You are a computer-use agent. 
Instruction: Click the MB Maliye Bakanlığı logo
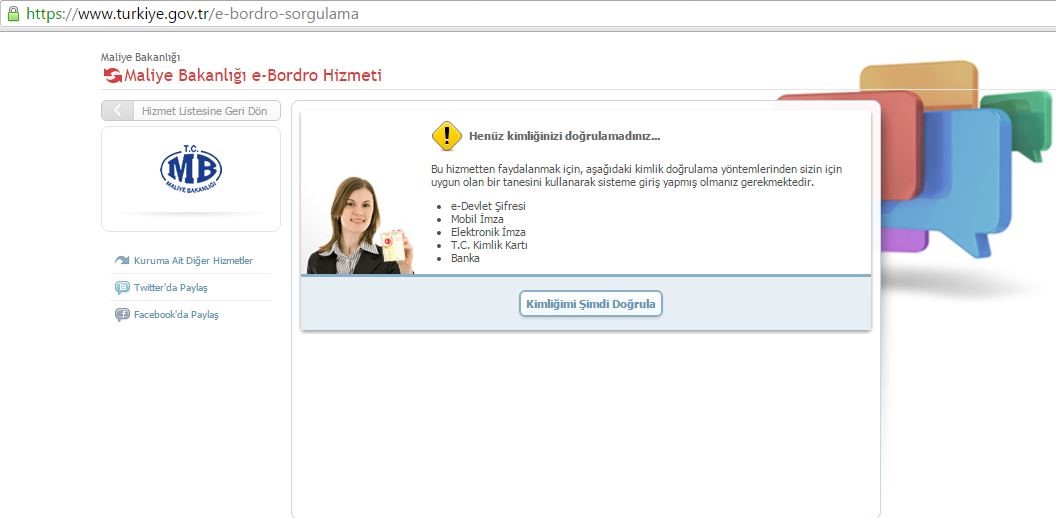(191, 169)
